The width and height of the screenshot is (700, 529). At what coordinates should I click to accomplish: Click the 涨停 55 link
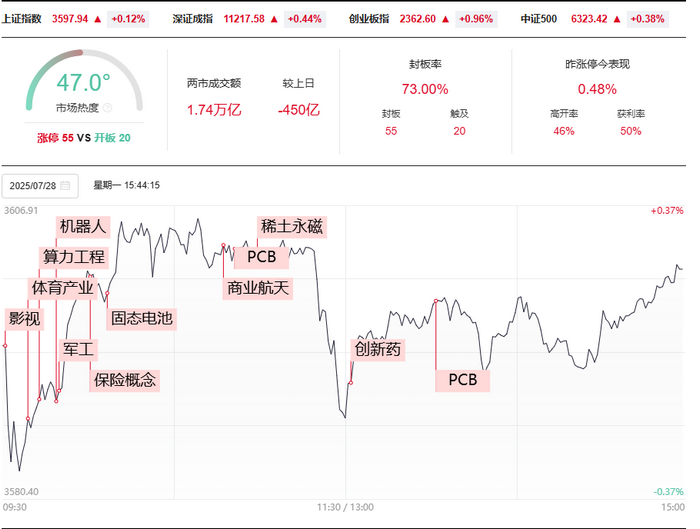point(55,138)
